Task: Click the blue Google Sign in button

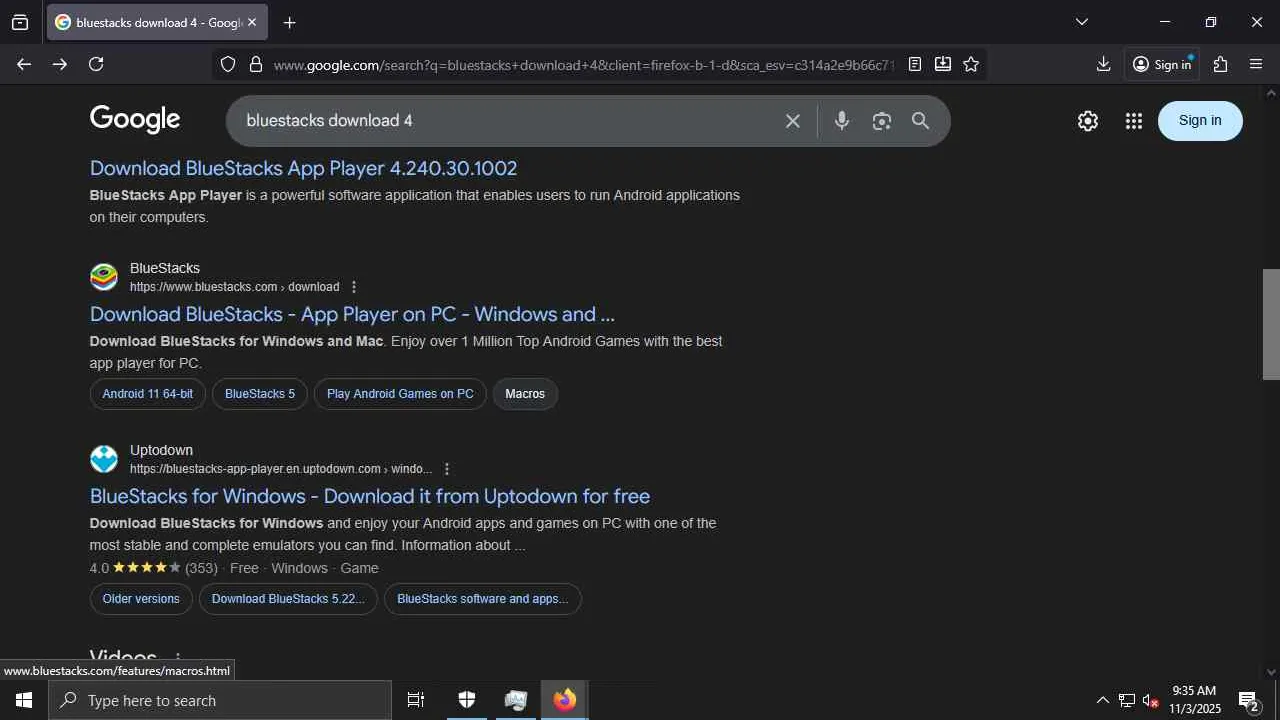Action: click(1200, 121)
